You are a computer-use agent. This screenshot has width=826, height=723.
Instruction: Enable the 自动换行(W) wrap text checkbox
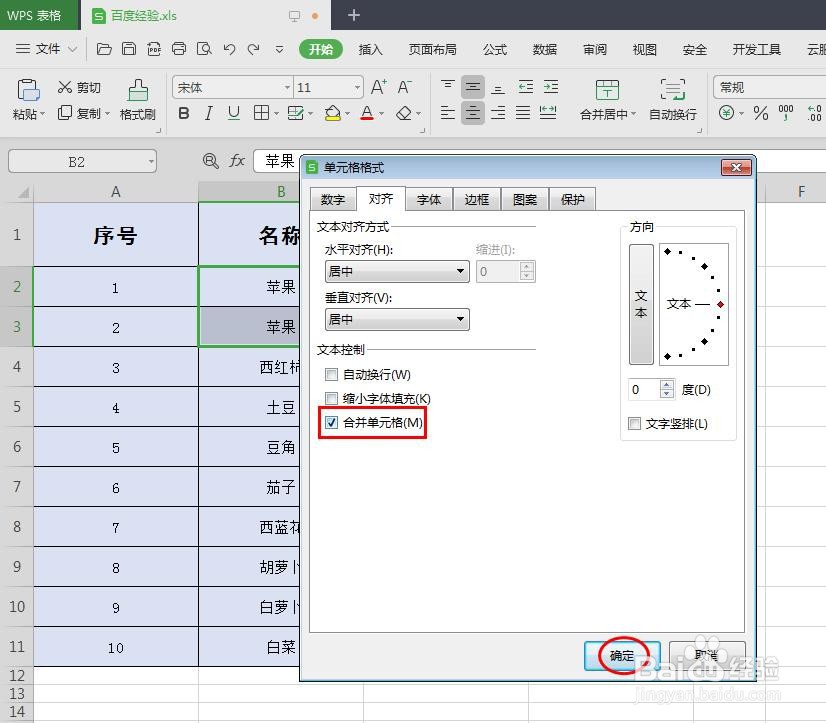click(331, 375)
